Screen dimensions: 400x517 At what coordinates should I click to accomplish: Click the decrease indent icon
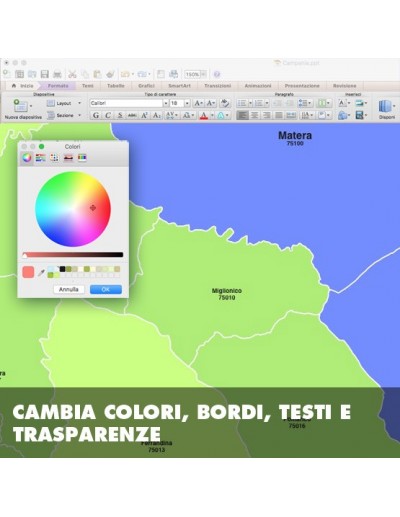pos(277,103)
